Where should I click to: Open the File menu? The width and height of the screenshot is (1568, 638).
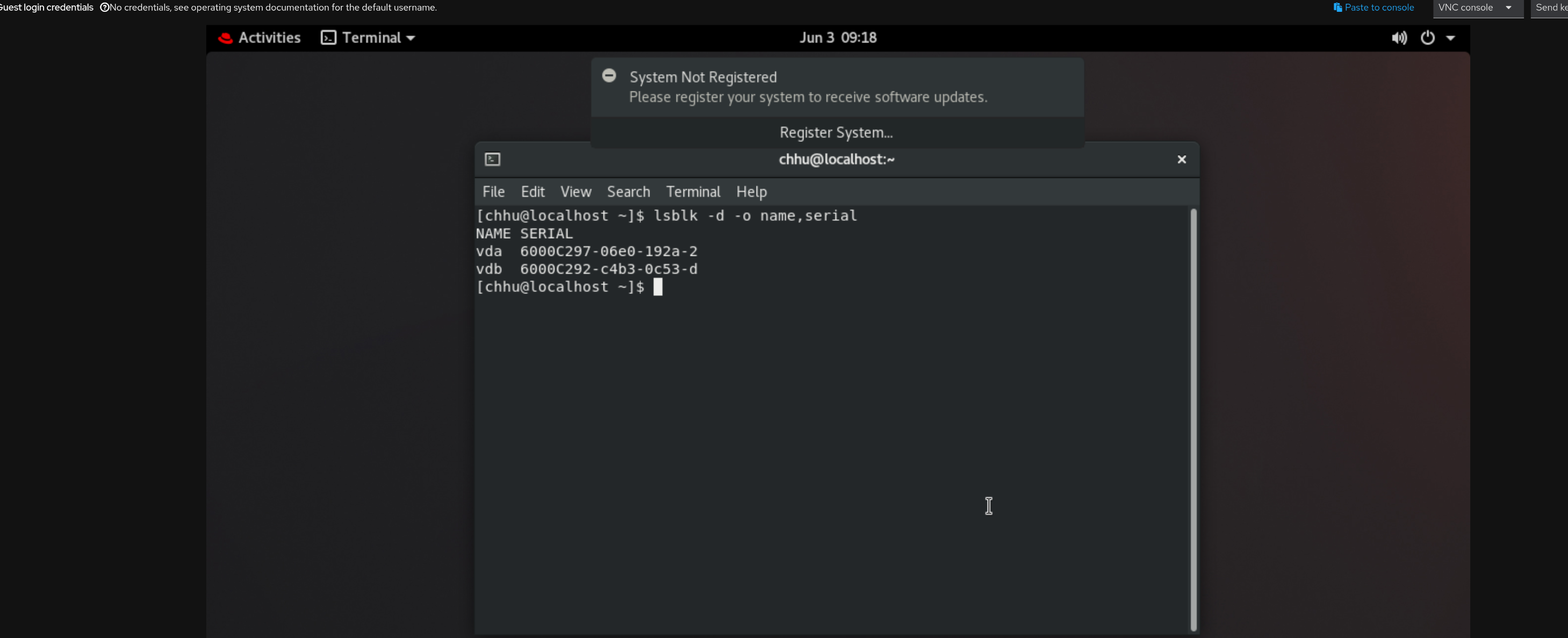[x=493, y=192]
